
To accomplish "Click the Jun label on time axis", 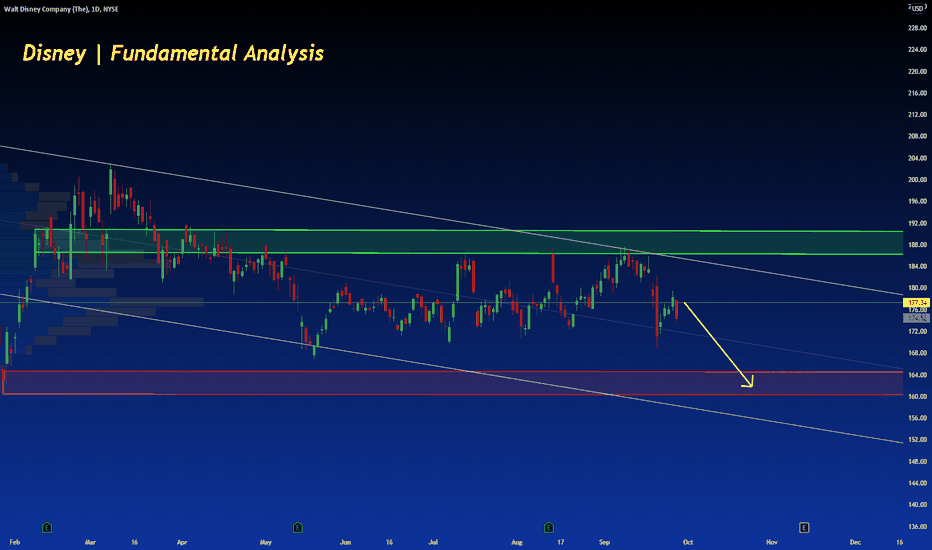I will pos(345,542).
